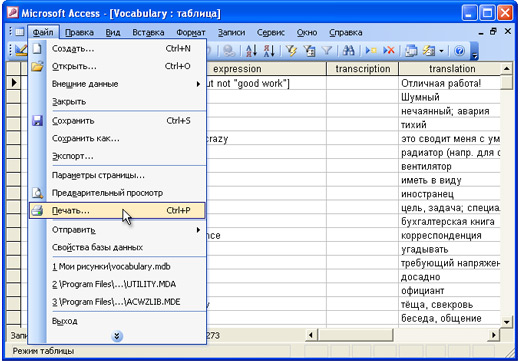The height and width of the screenshot is (362, 521).
Task: Open Find with the binoculars icon
Action: click(x=349, y=51)
